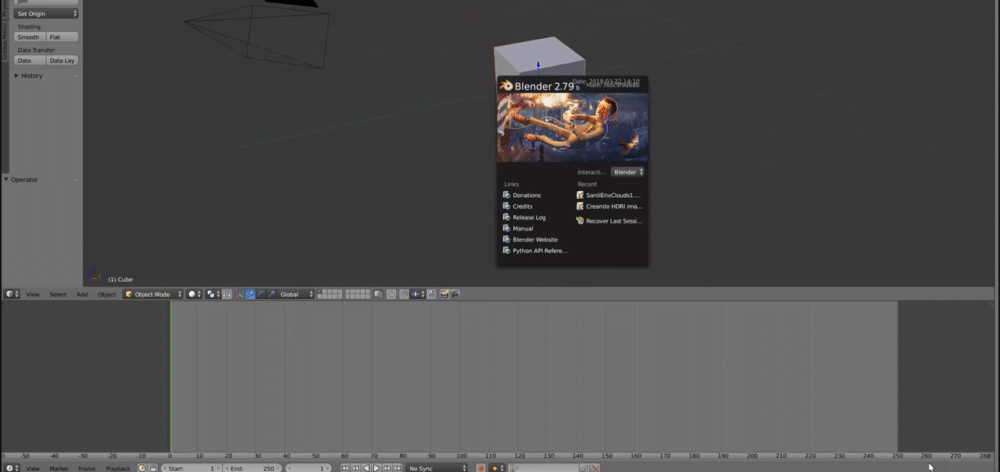Click the timeline editor type icon
This screenshot has width=1000, height=472.
click(10, 468)
